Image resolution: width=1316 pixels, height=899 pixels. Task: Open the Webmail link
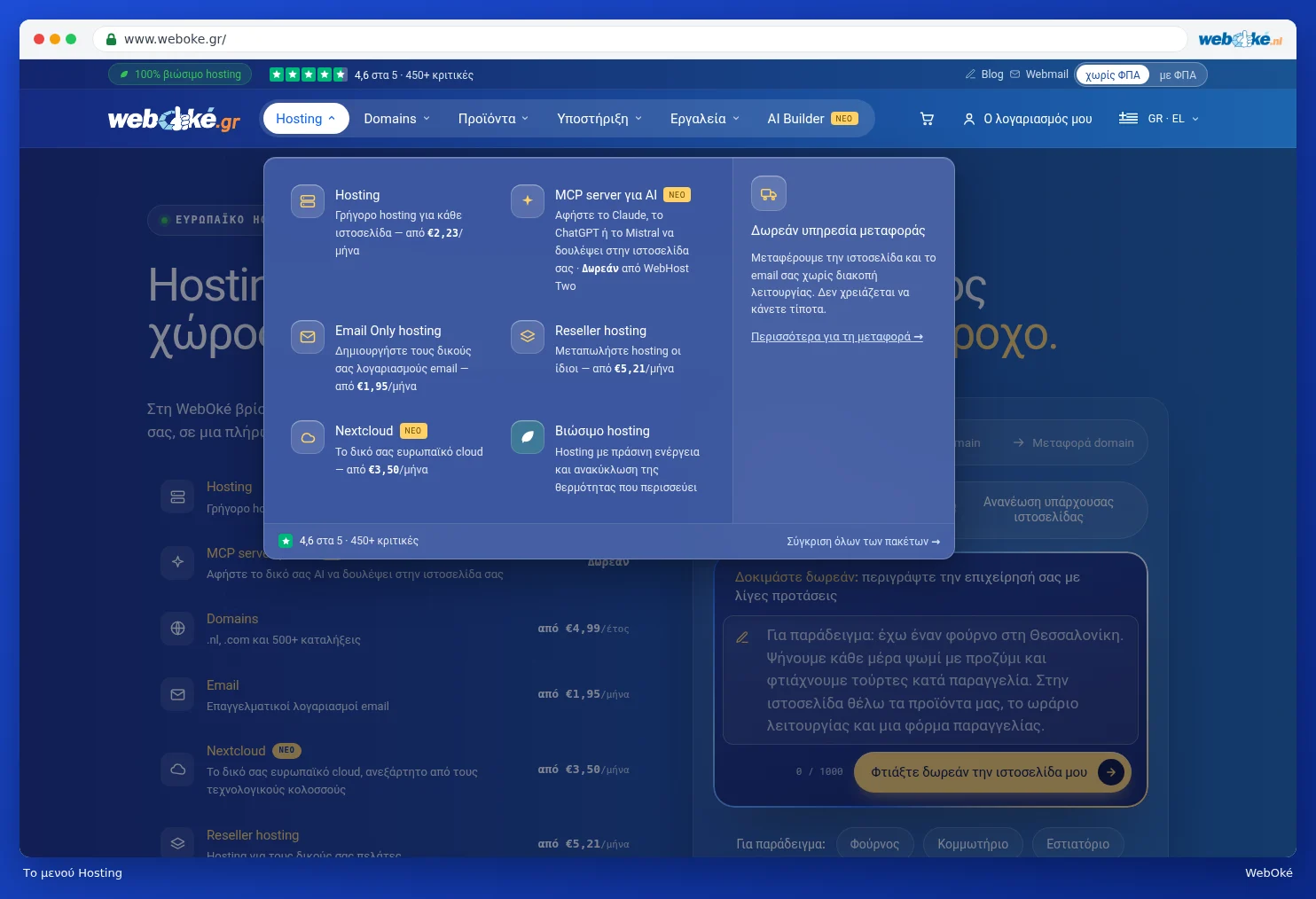point(1039,74)
